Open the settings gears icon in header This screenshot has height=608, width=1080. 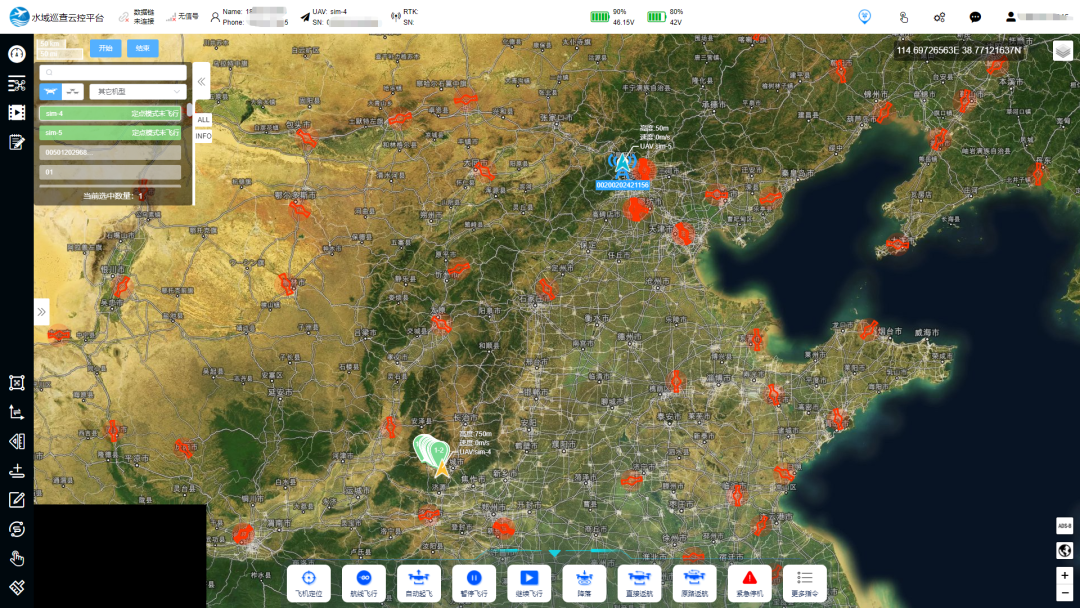tap(939, 17)
